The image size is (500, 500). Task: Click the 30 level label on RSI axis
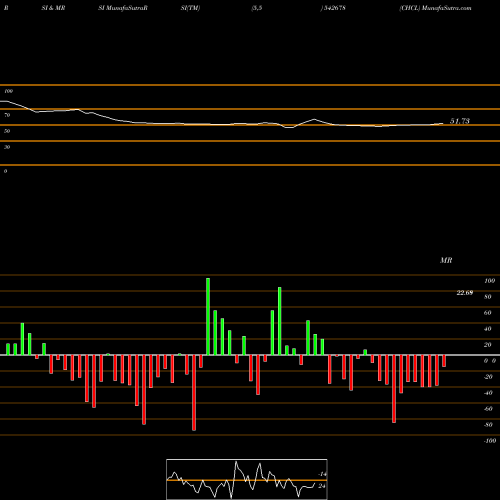[x=7, y=147]
